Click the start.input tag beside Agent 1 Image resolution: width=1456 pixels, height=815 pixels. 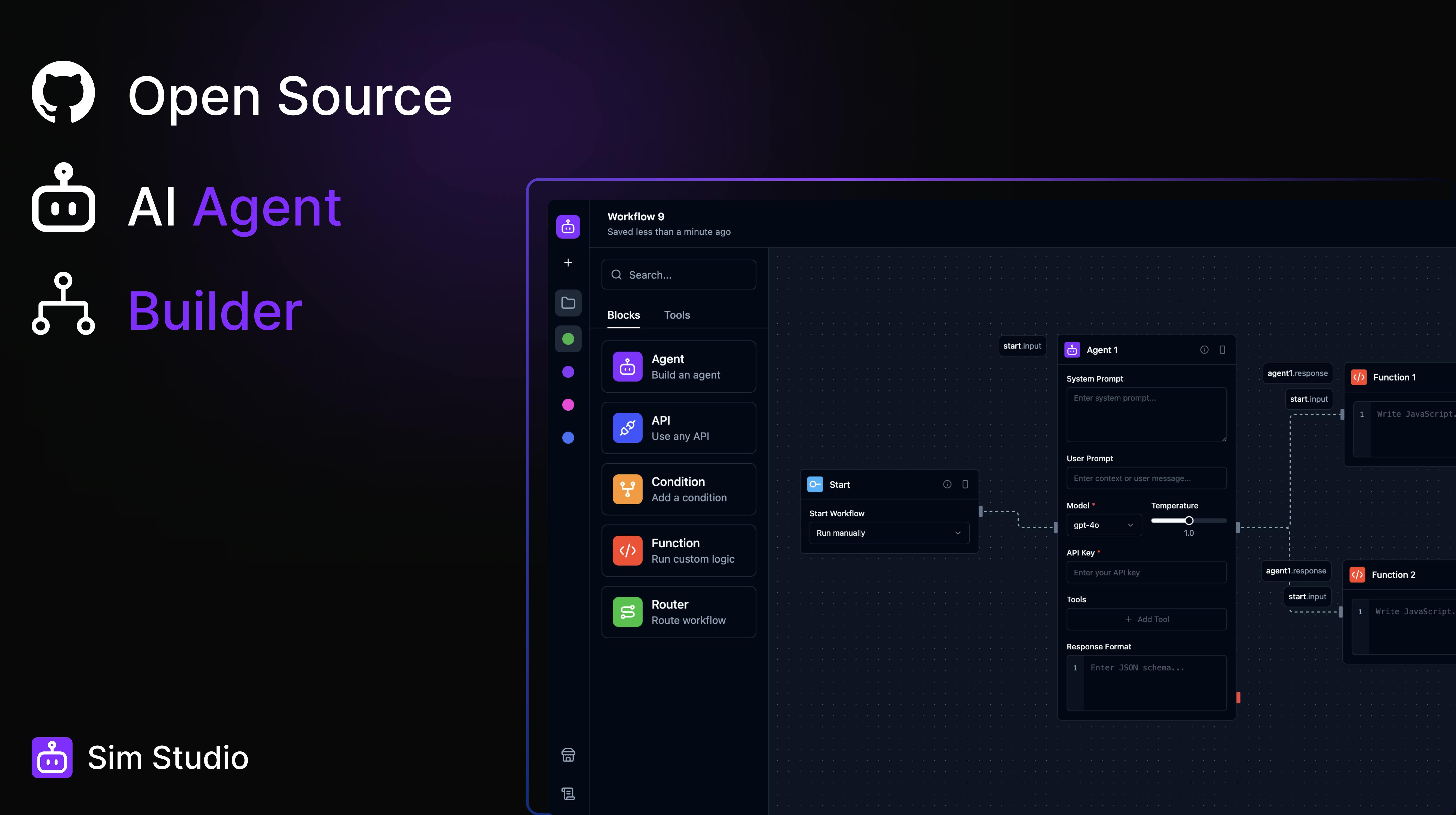click(1022, 346)
